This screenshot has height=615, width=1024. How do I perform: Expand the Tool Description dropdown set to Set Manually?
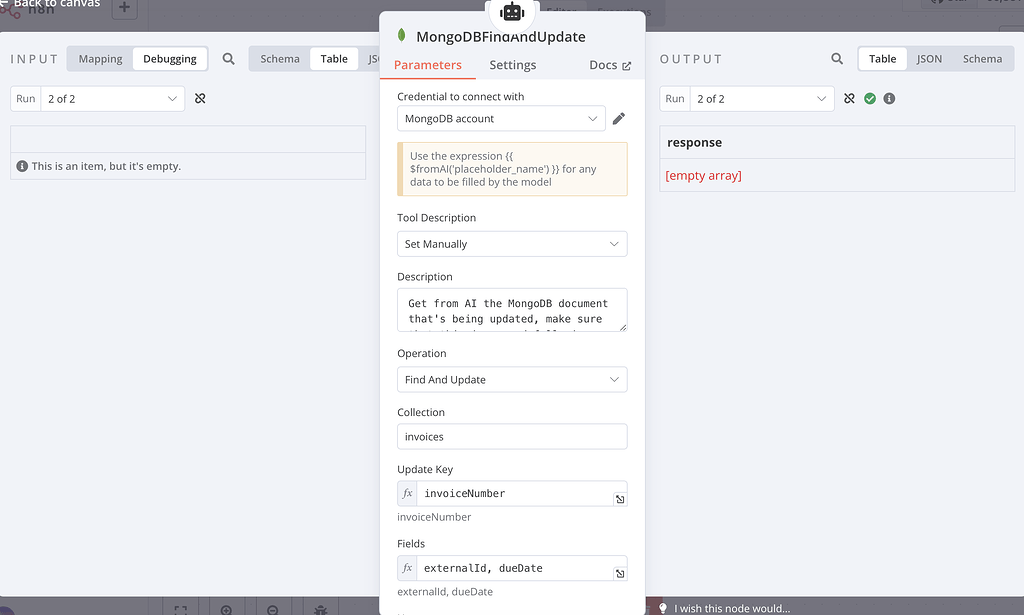[x=512, y=243]
